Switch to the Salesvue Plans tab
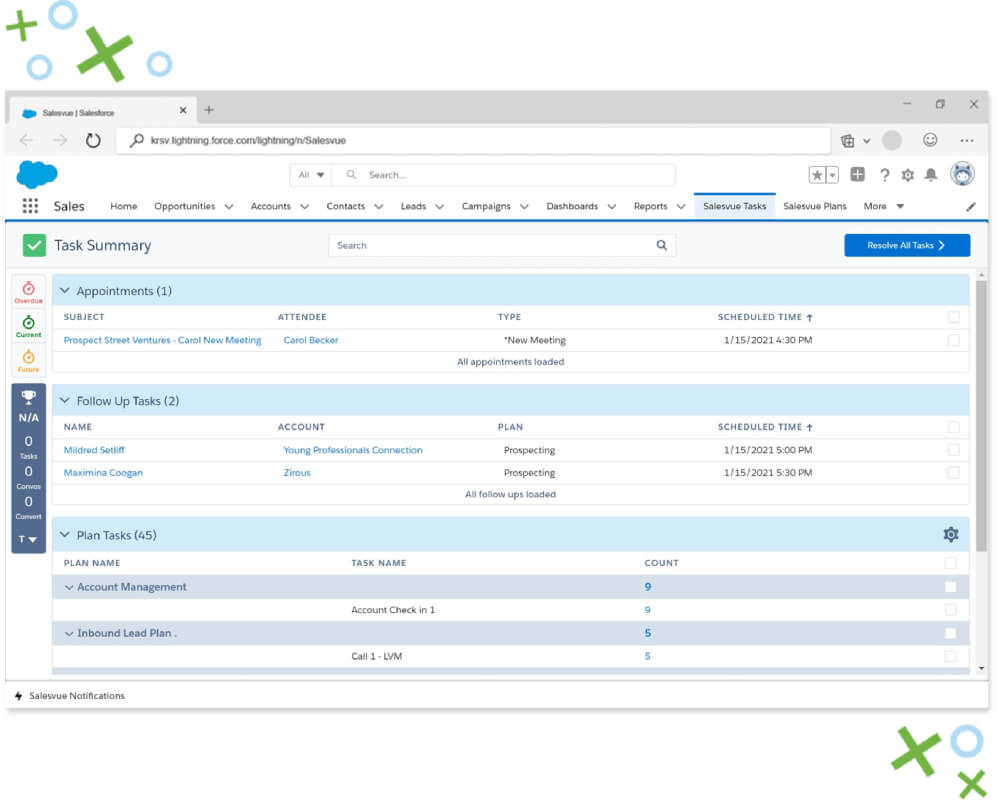This screenshot has width=997, height=800. coord(815,206)
